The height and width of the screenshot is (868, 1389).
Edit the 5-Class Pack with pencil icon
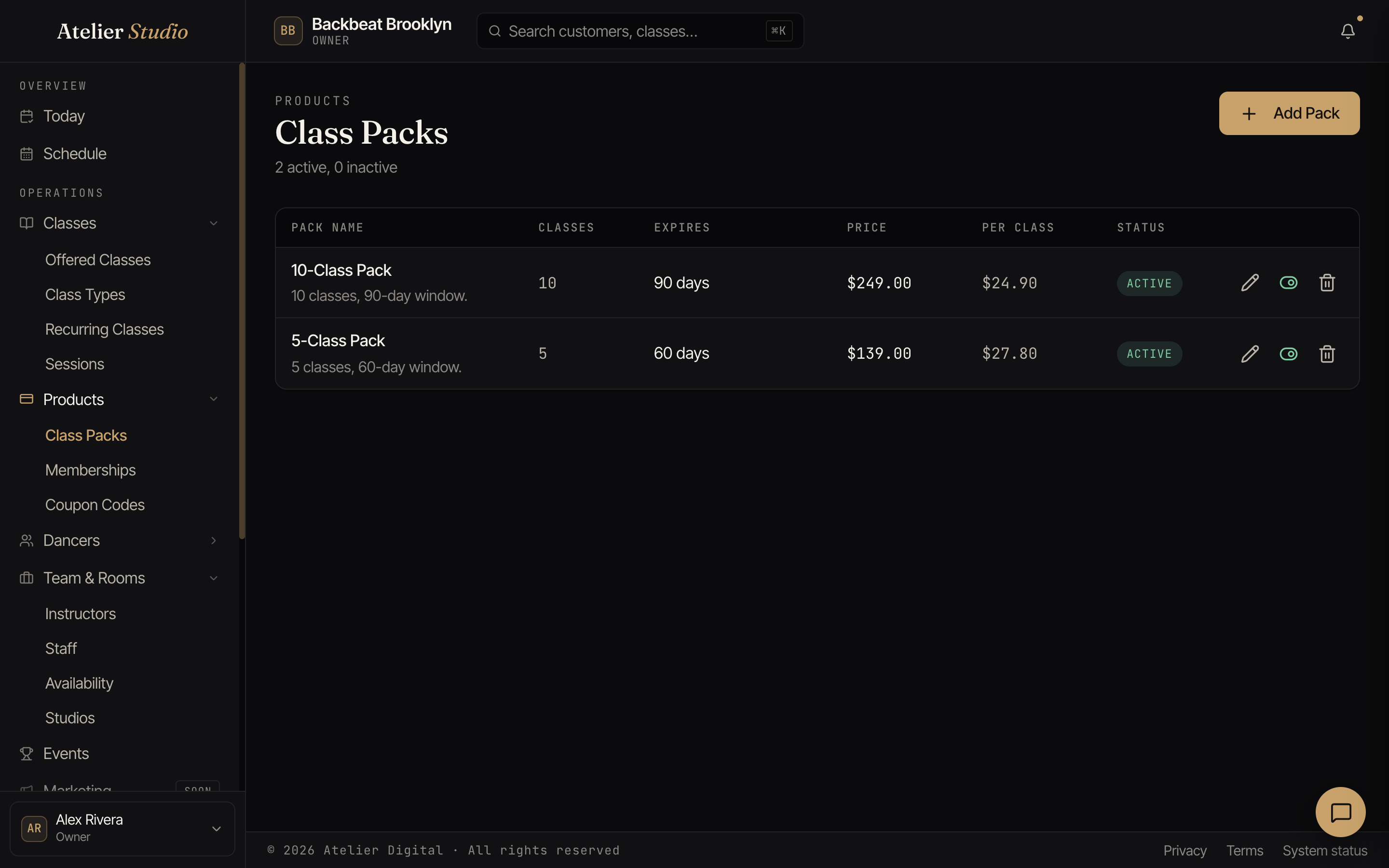1250,353
